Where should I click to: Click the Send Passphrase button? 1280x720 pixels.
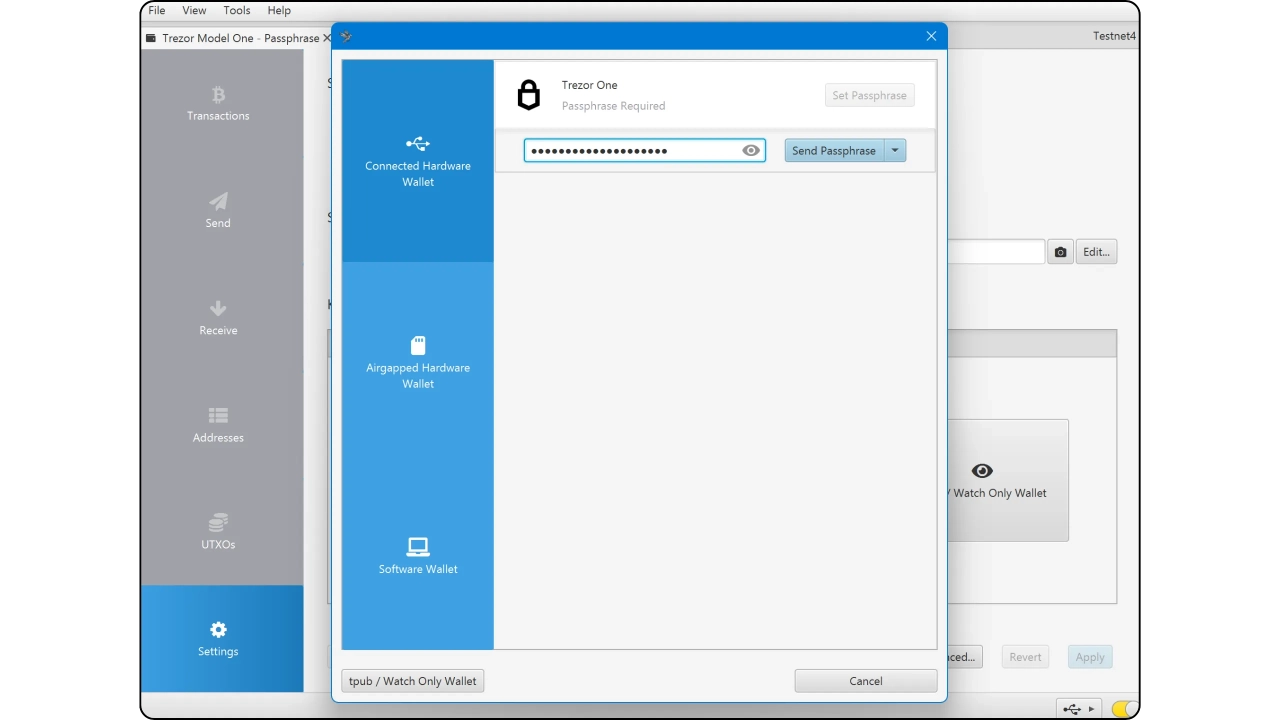(x=834, y=151)
